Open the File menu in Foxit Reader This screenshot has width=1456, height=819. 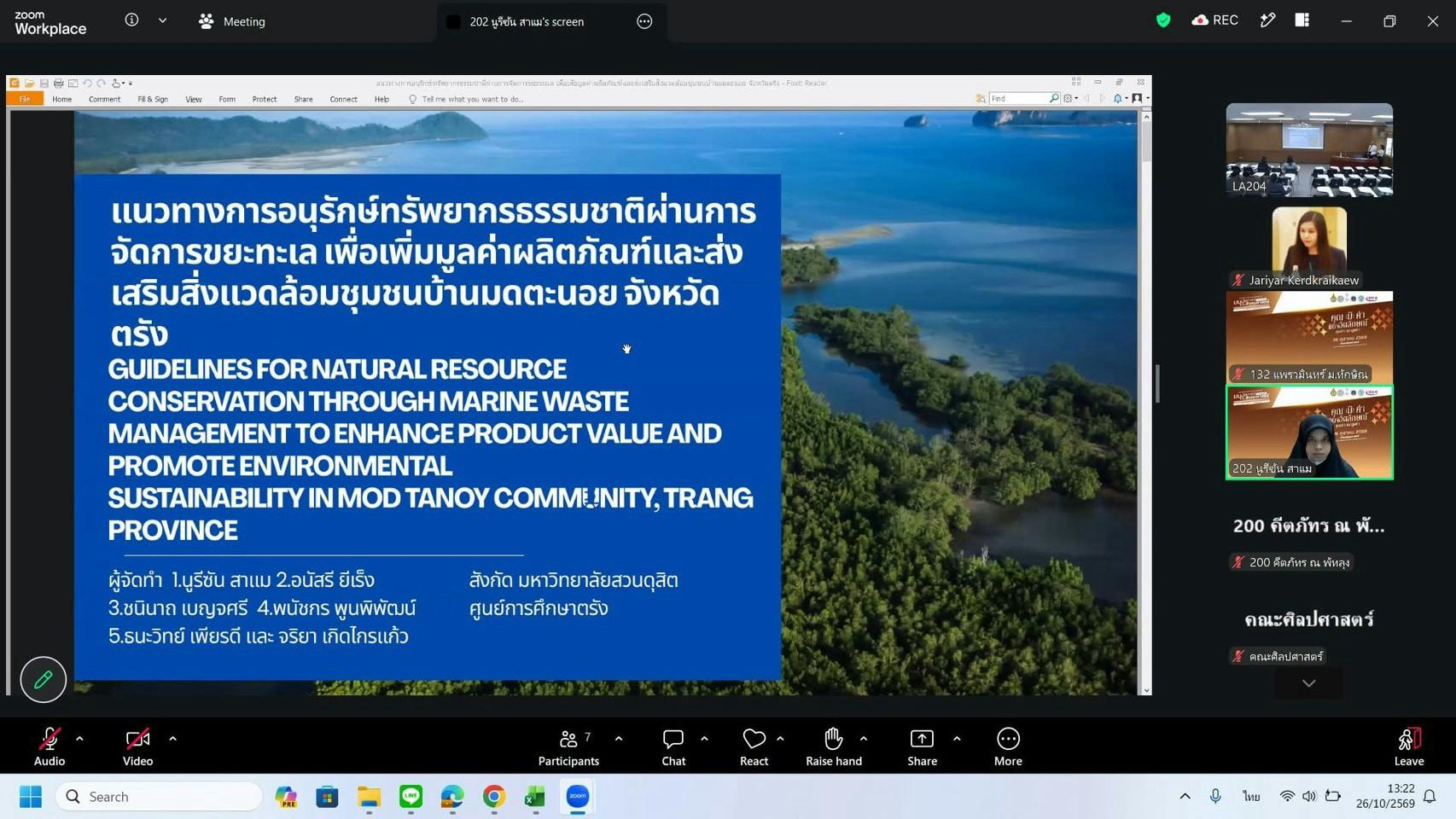coord(25,99)
